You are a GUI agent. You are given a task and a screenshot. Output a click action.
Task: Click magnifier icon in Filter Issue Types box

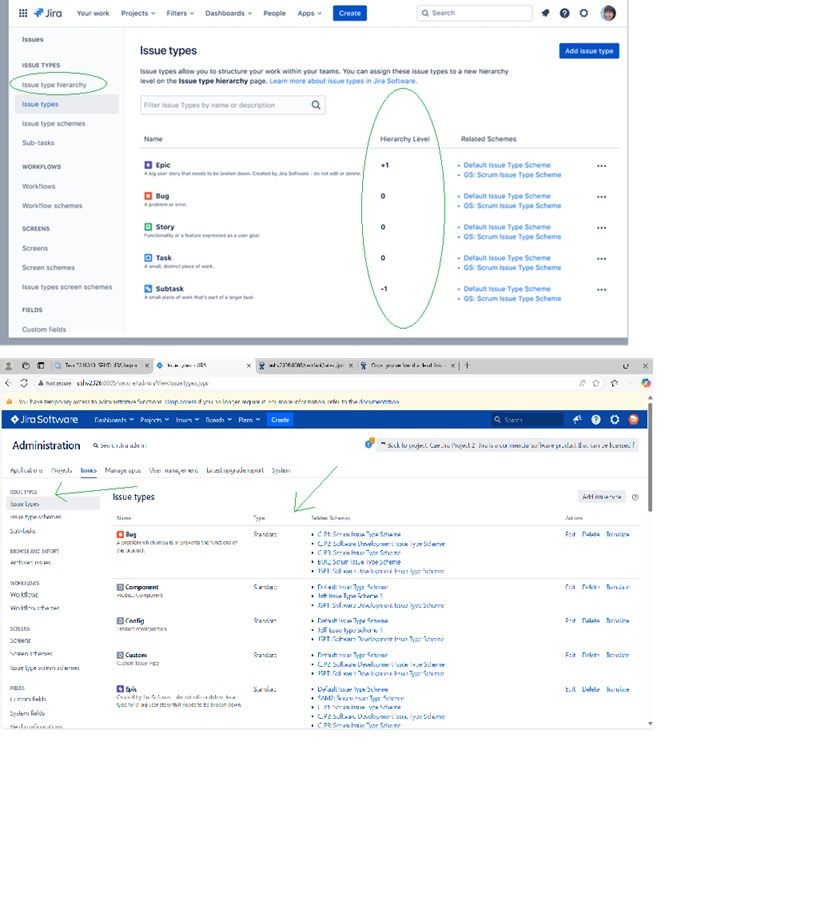pyautogui.click(x=316, y=105)
